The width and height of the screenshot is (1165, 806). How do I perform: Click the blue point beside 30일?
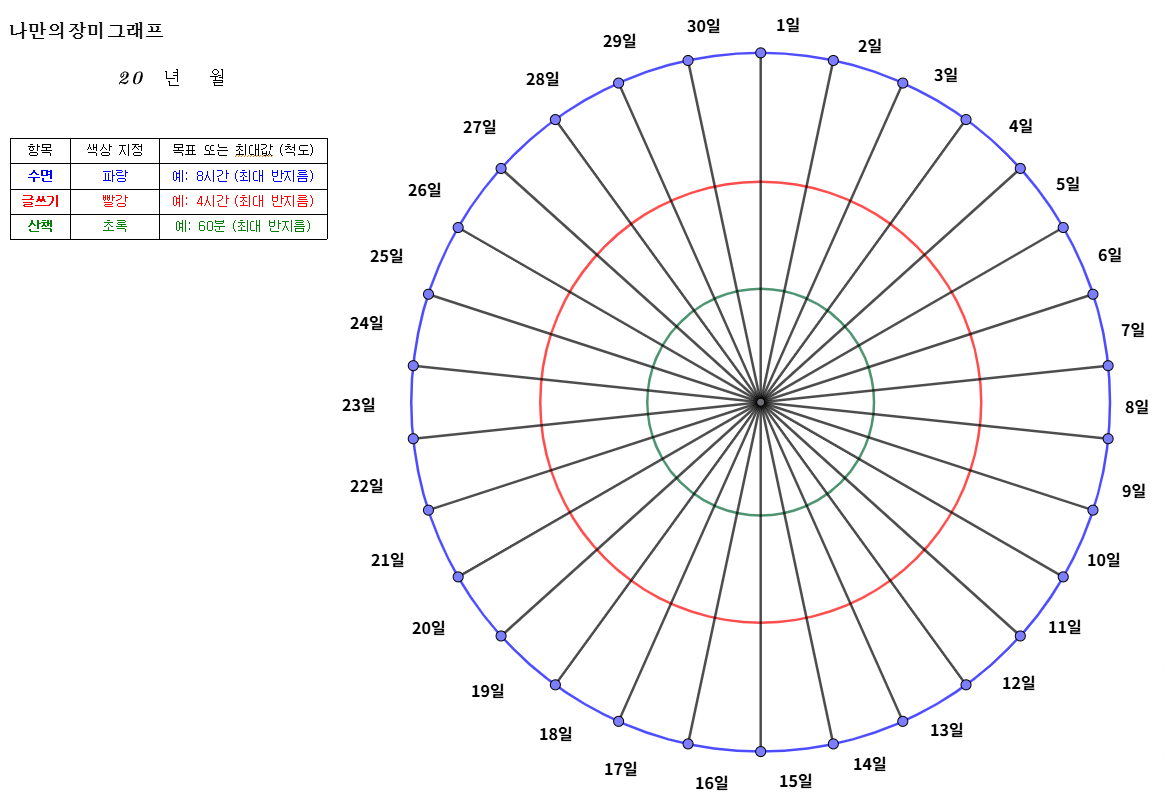click(688, 60)
